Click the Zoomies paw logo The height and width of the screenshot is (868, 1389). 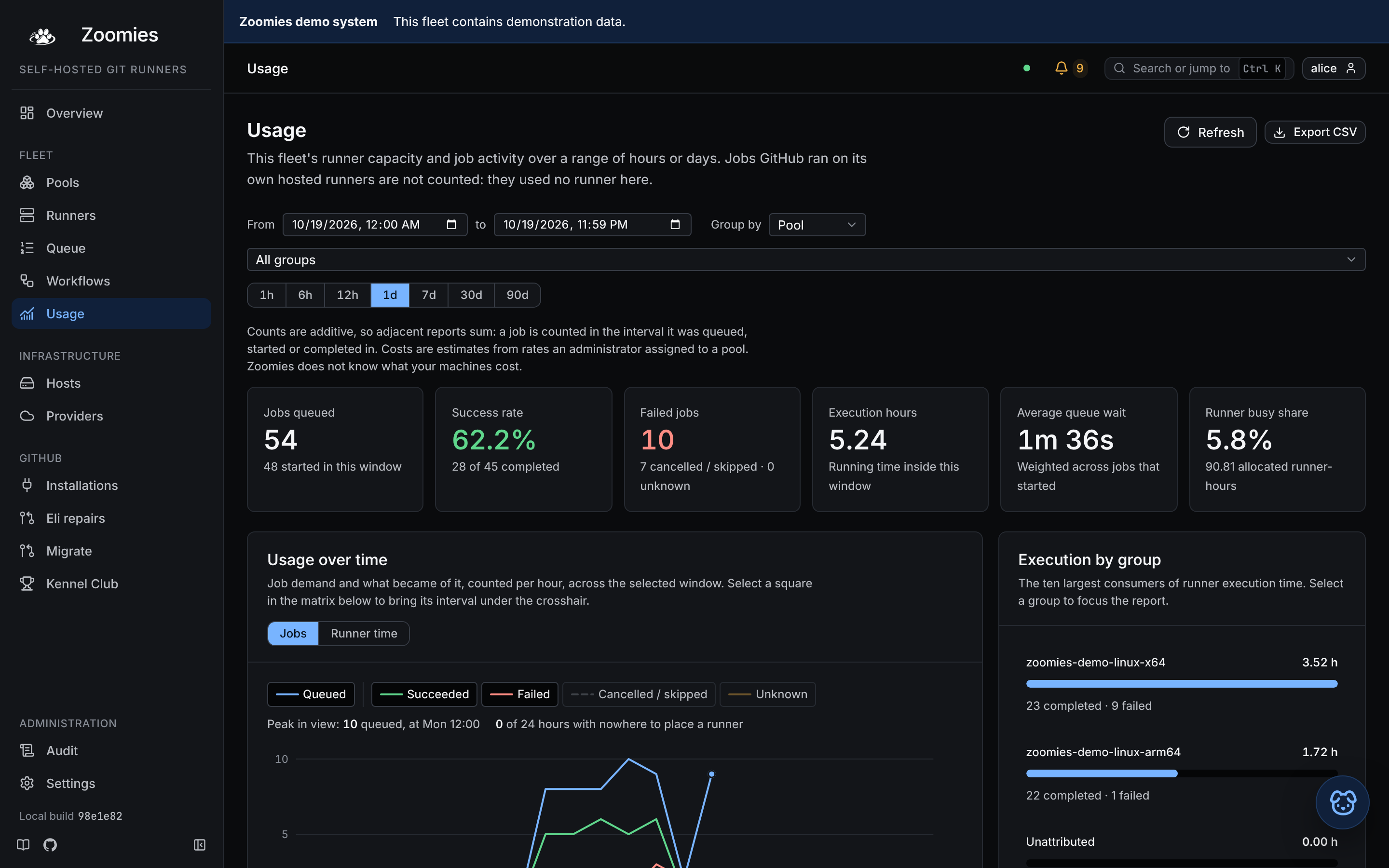42,36
